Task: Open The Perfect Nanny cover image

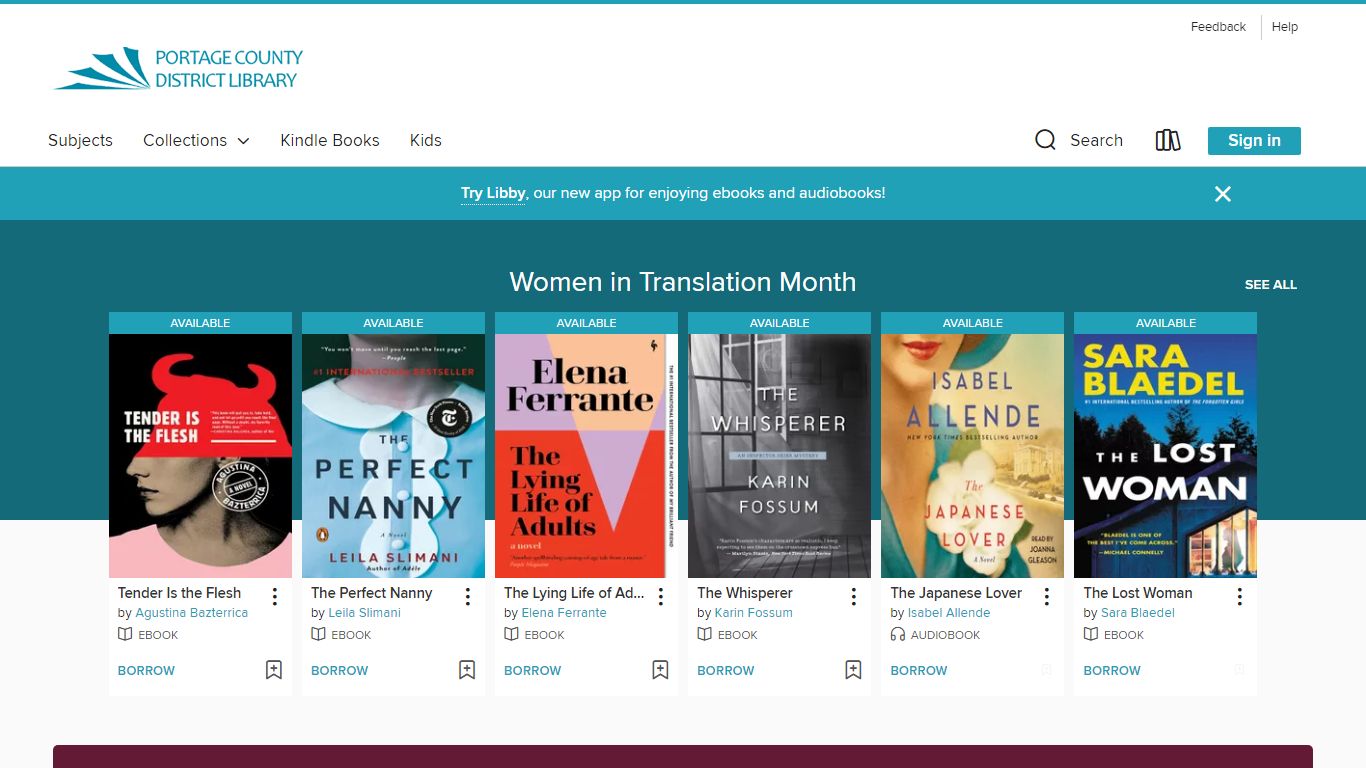Action: coord(393,456)
